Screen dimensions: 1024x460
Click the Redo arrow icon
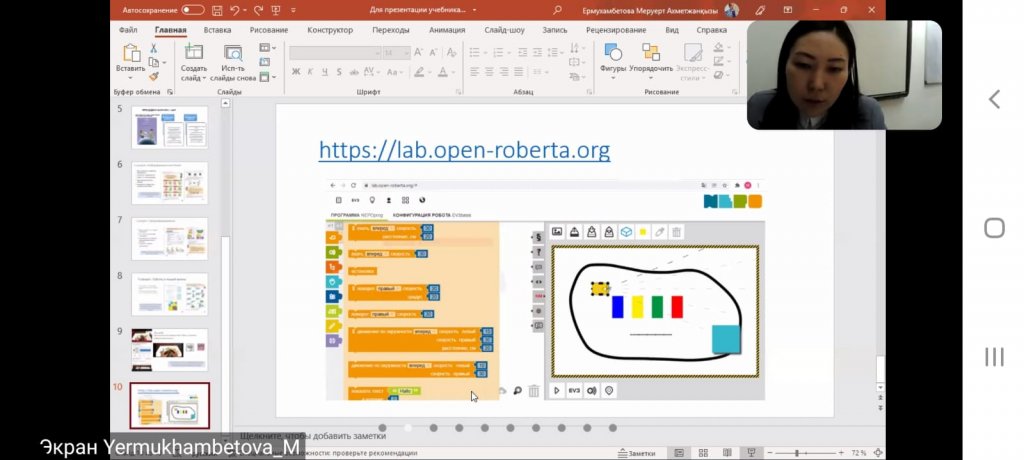click(x=258, y=10)
